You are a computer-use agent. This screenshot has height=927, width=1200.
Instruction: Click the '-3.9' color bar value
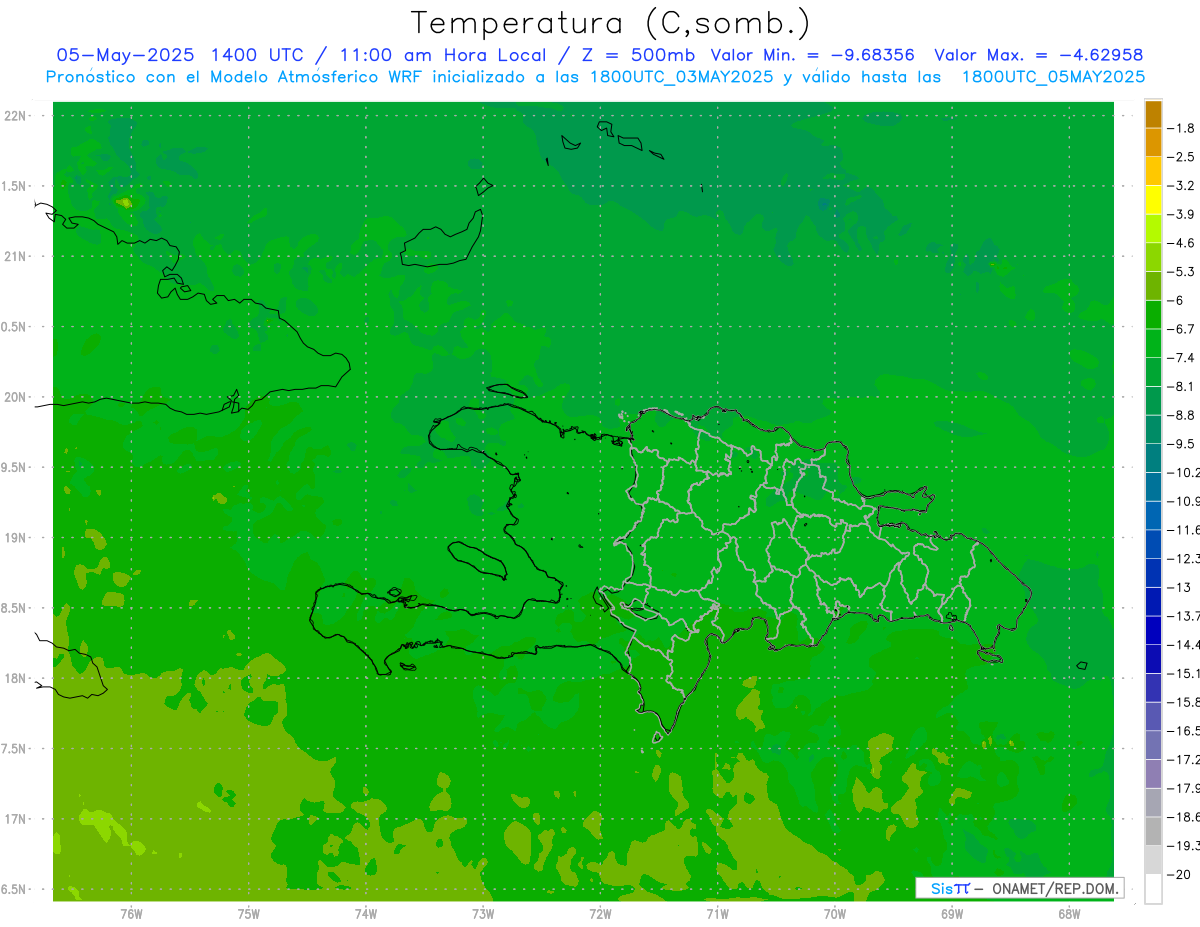coord(1182,214)
